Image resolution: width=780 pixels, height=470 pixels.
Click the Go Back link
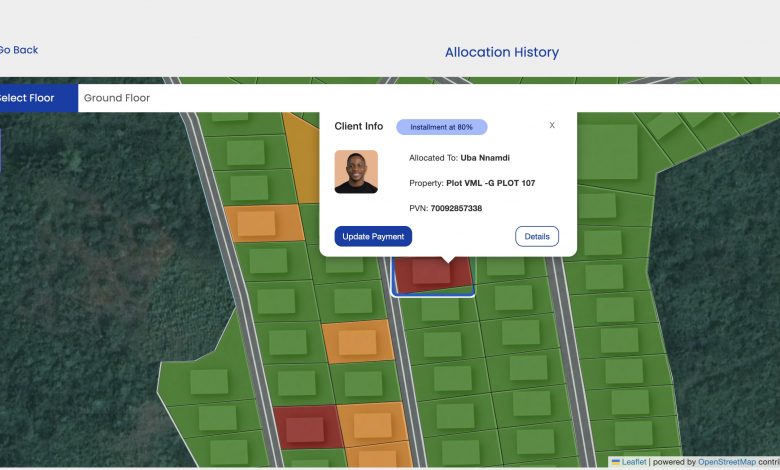(x=18, y=50)
